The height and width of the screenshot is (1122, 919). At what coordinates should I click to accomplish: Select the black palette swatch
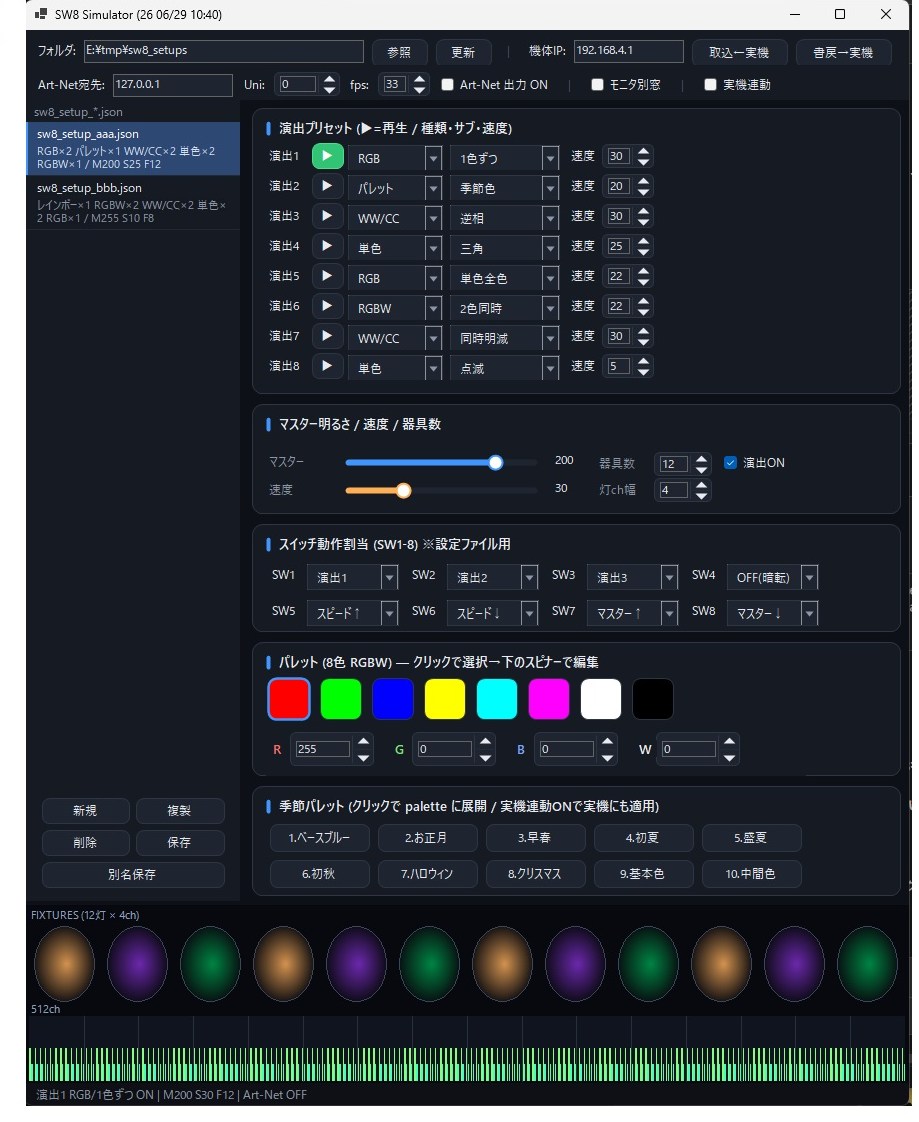click(x=653, y=699)
